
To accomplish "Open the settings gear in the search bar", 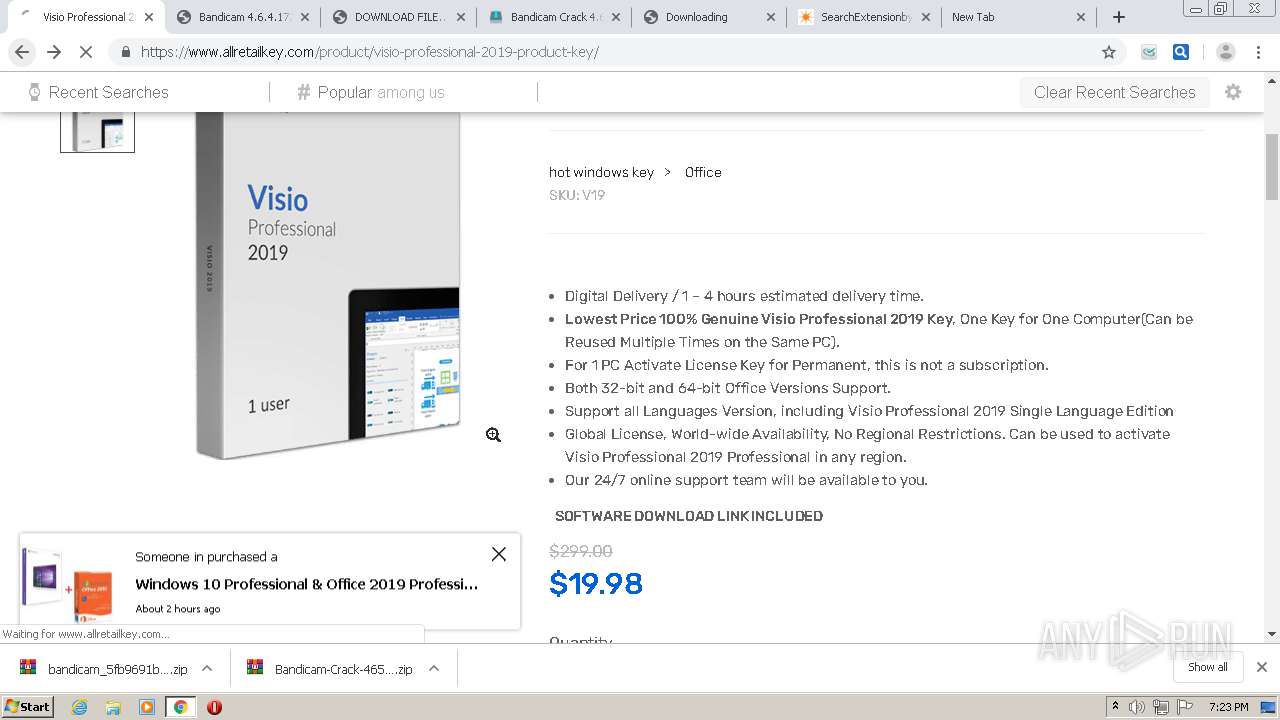I will point(1233,92).
